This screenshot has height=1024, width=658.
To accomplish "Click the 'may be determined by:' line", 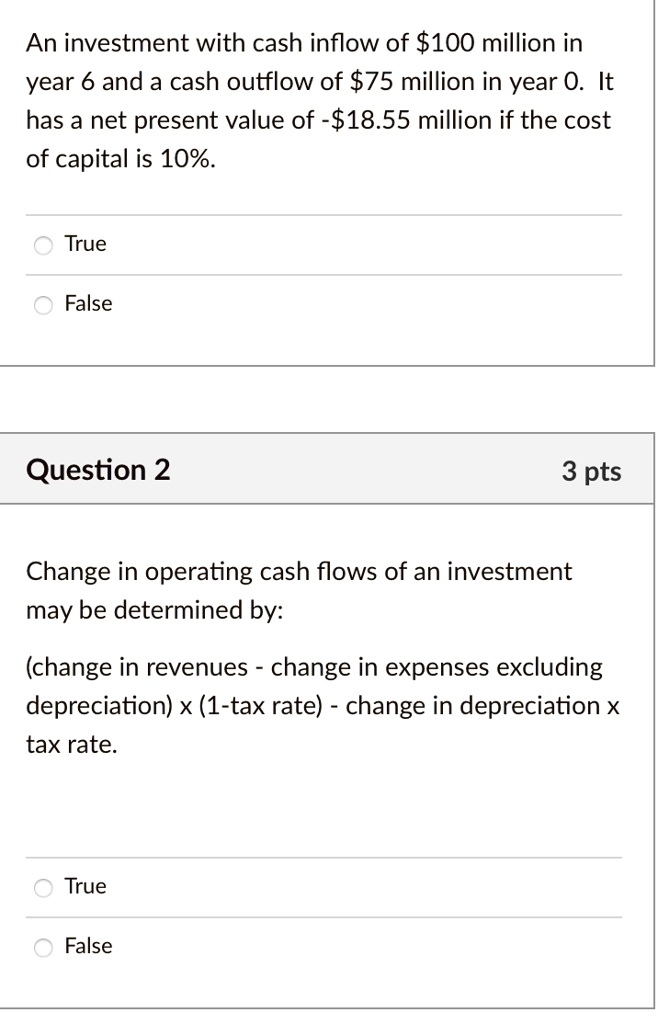I will pyautogui.click(x=155, y=611).
